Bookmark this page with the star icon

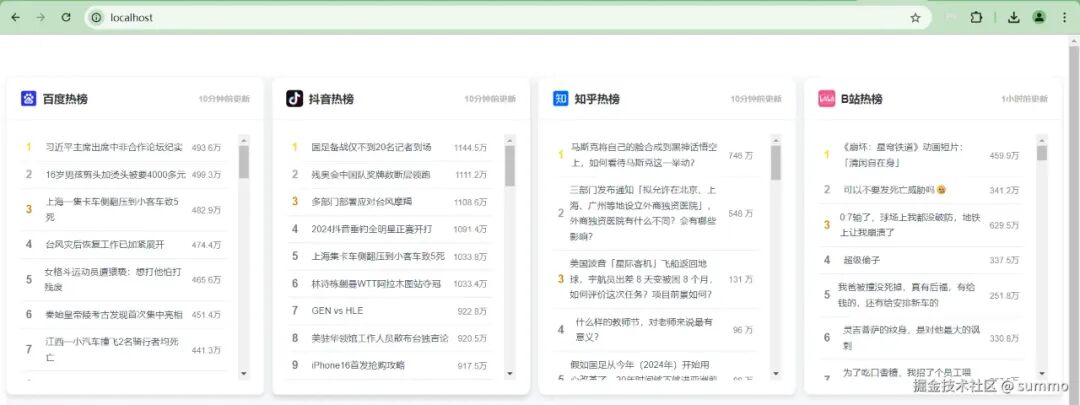[x=915, y=18]
